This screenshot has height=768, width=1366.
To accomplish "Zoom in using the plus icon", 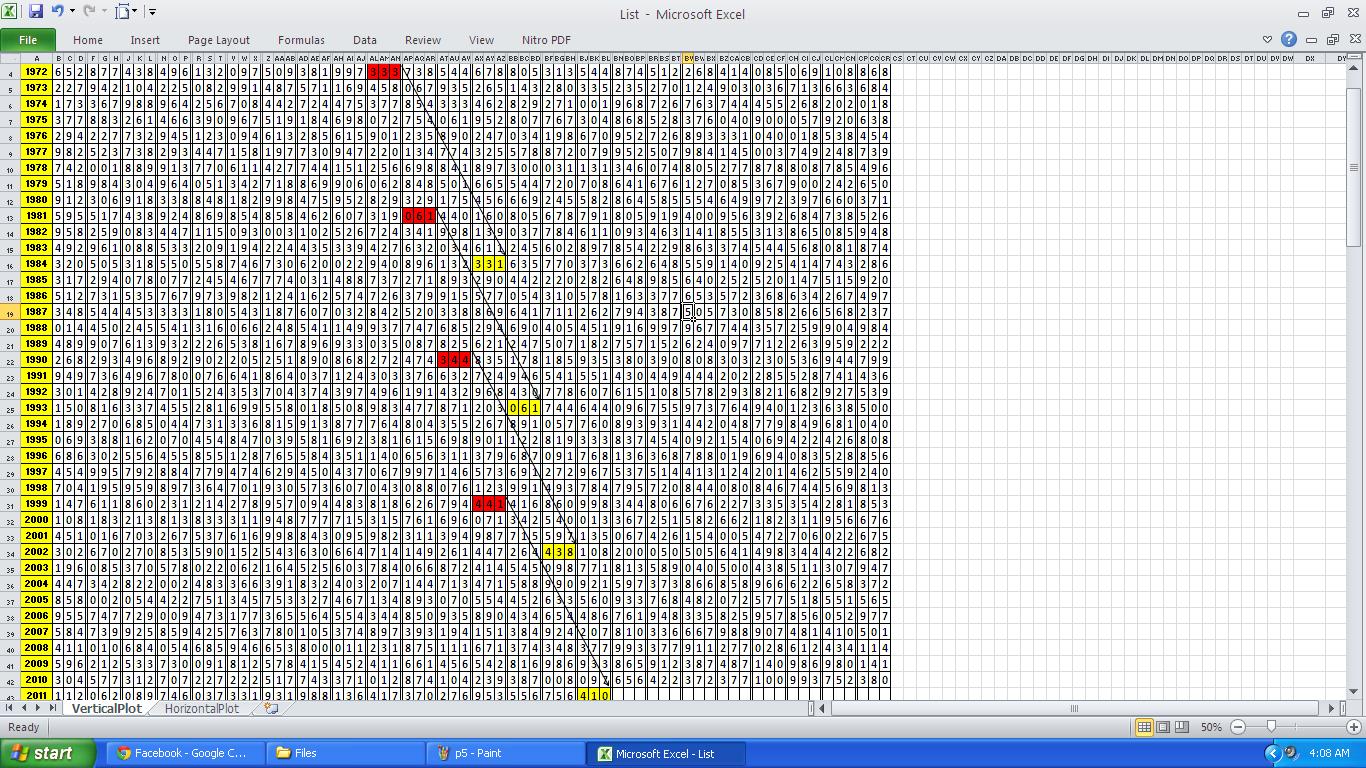I will tap(1354, 727).
